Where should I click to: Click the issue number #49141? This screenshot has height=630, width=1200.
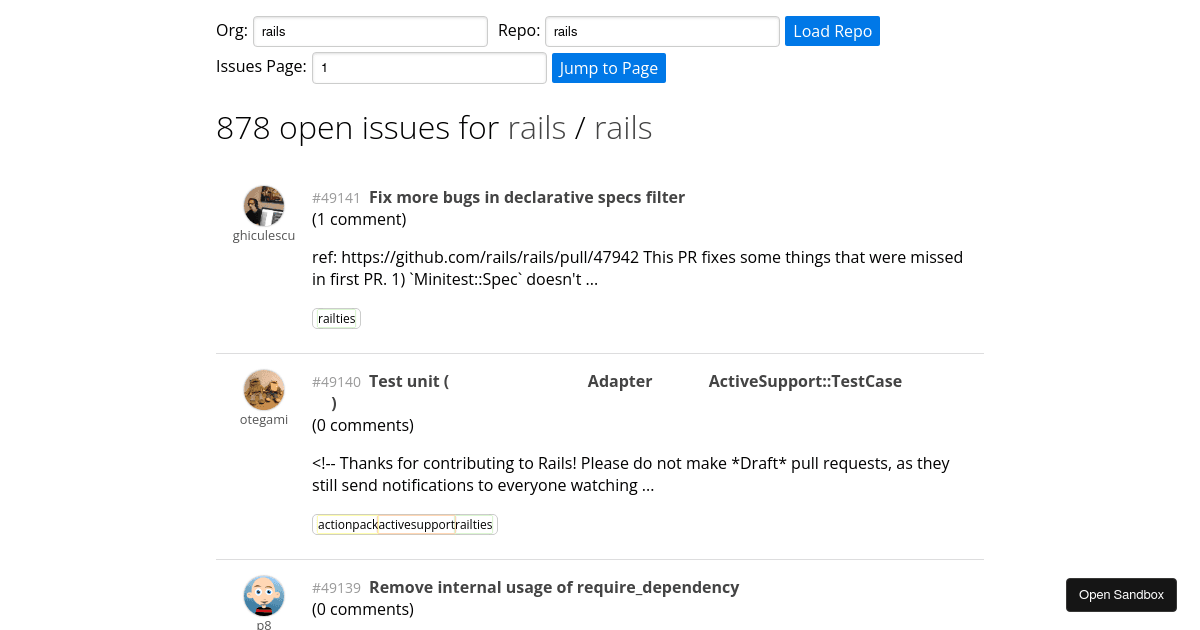pyautogui.click(x=336, y=197)
